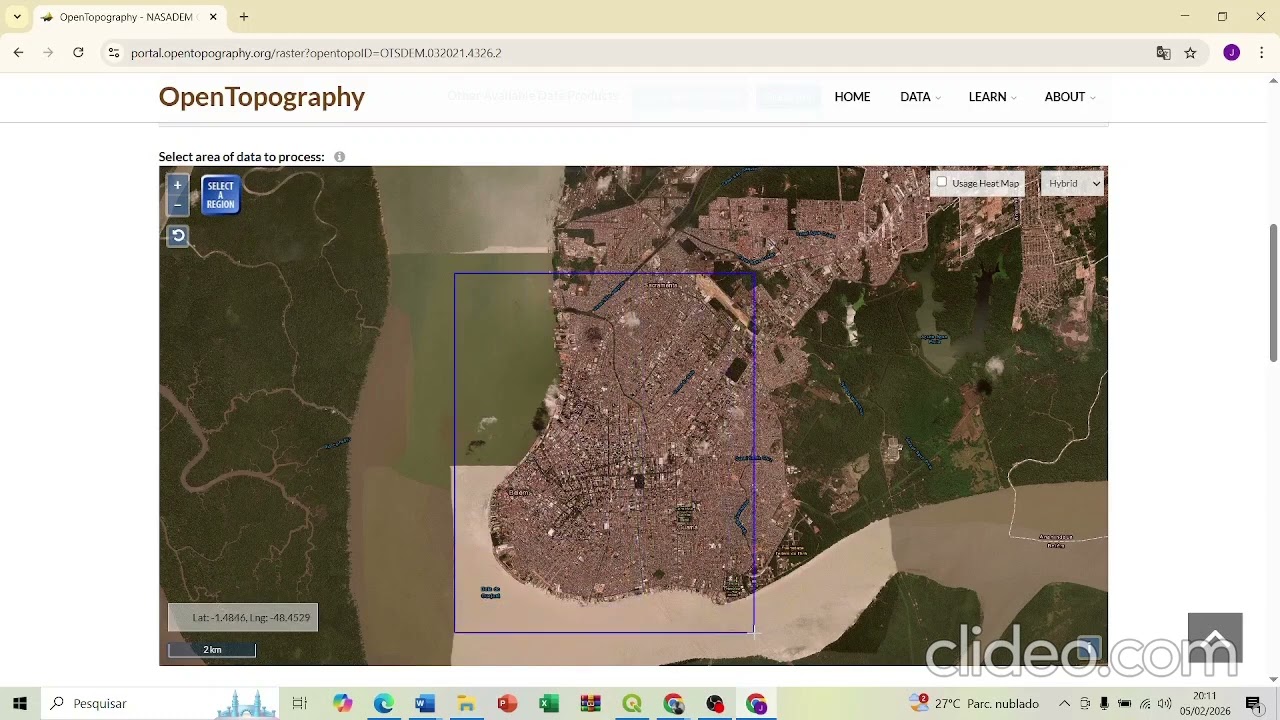Open the OpenTopography logo link

tap(262, 97)
